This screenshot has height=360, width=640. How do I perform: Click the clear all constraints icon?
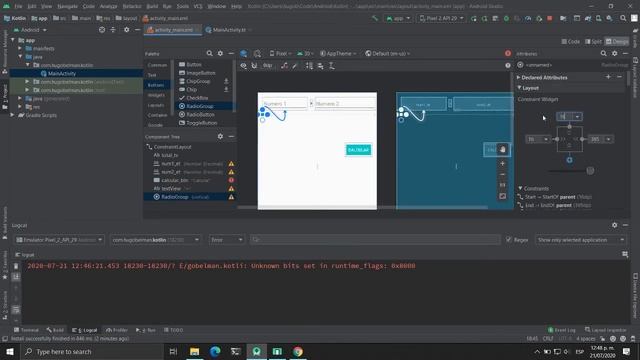point(284,66)
